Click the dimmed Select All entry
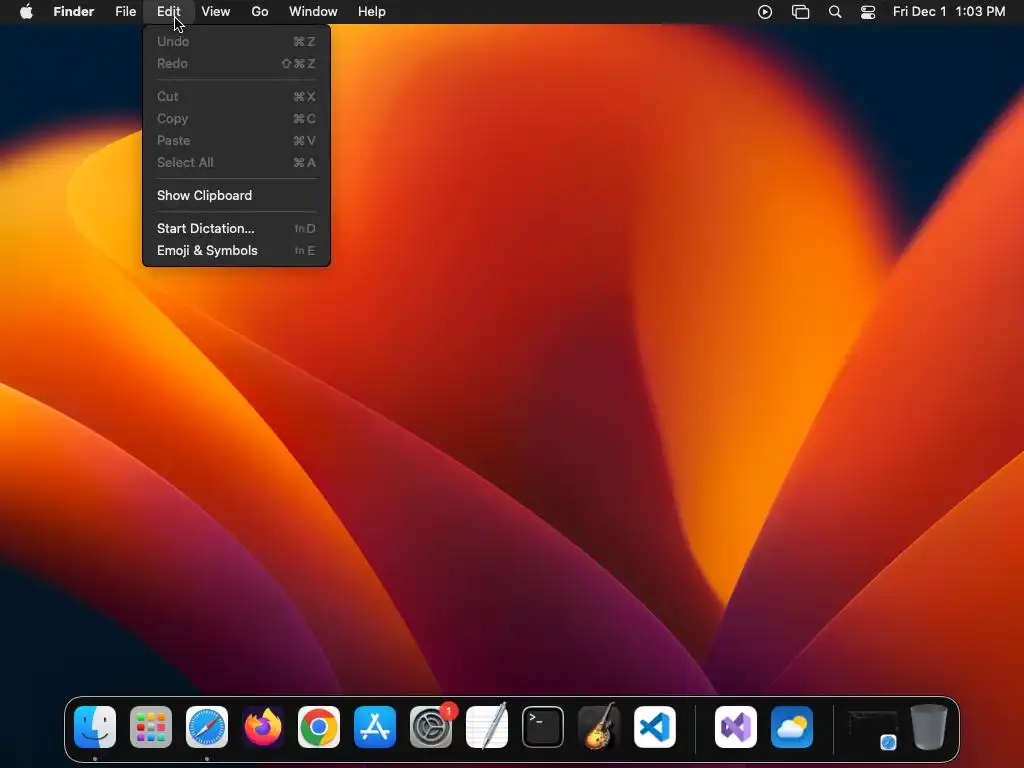 pyautogui.click(x=236, y=163)
